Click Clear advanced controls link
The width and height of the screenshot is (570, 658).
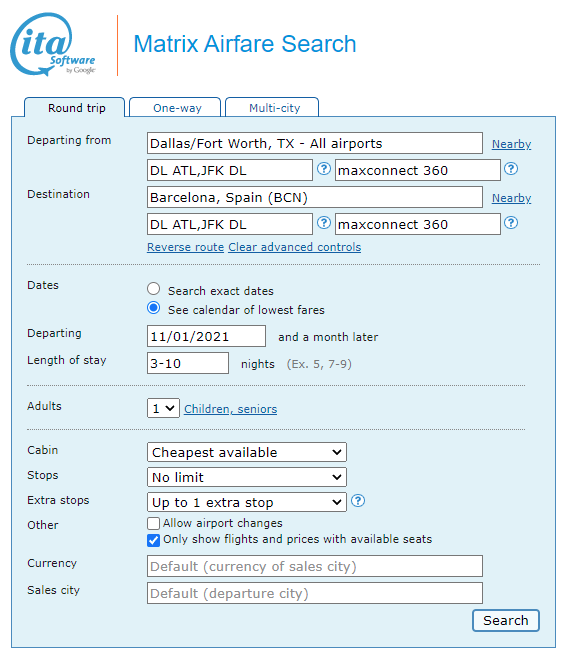[295, 247]
